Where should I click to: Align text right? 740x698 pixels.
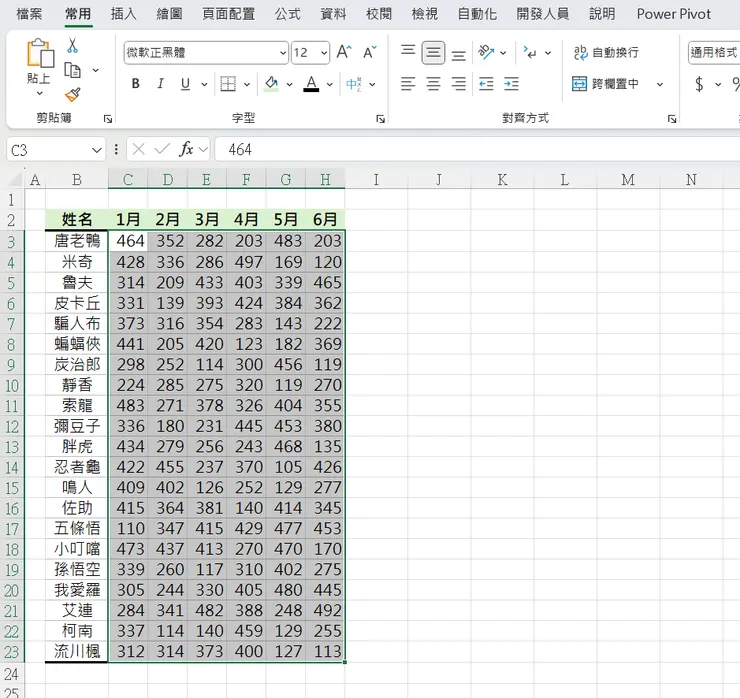pyautogui.click(x=459, y=84)
